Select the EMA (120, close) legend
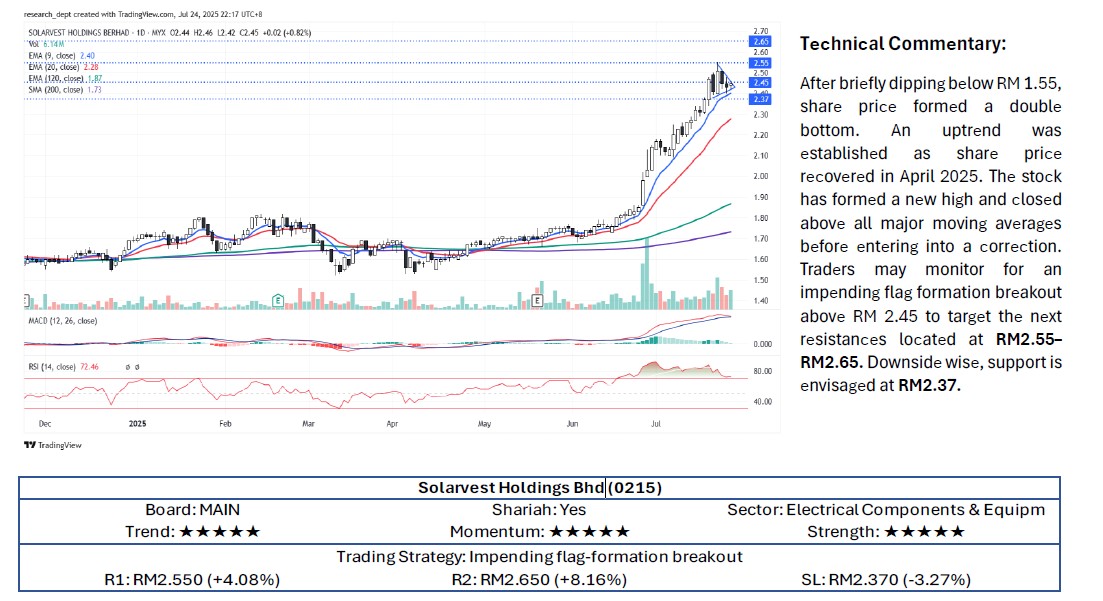The image size is (1103, 601). [65, 78]
